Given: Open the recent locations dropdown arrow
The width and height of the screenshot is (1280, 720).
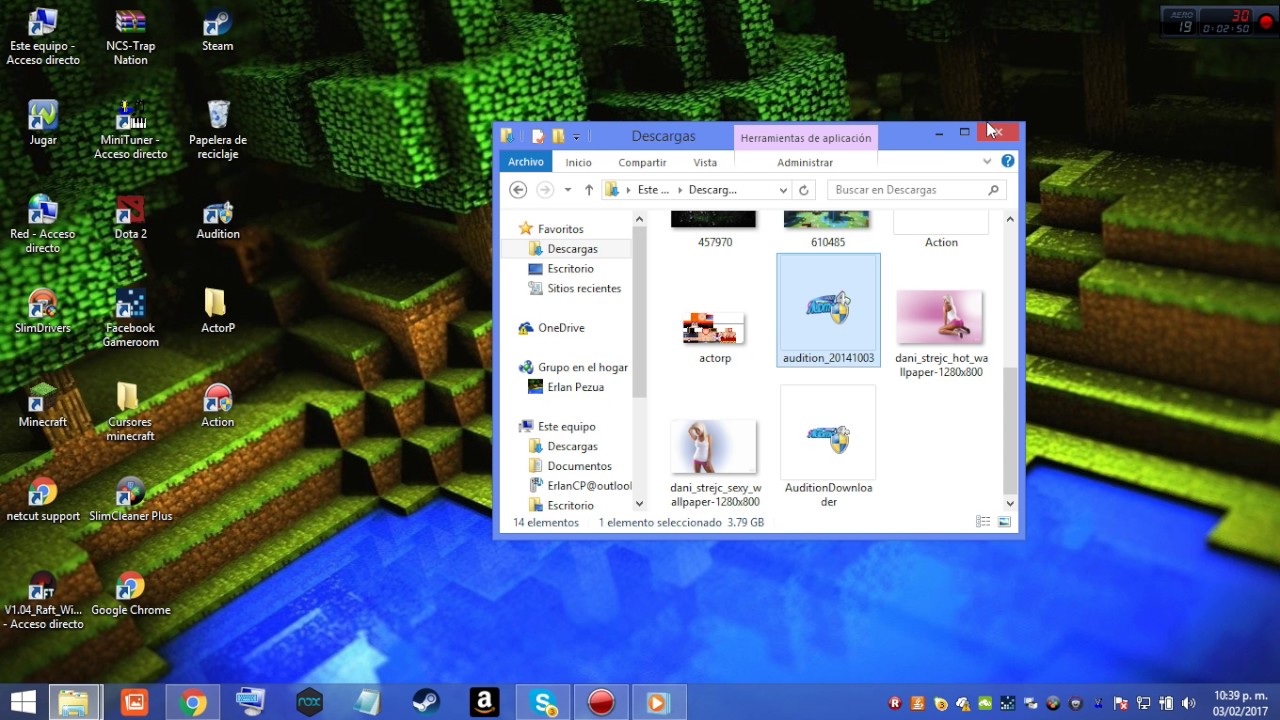Looking at the screenshot, I should 567,190.
